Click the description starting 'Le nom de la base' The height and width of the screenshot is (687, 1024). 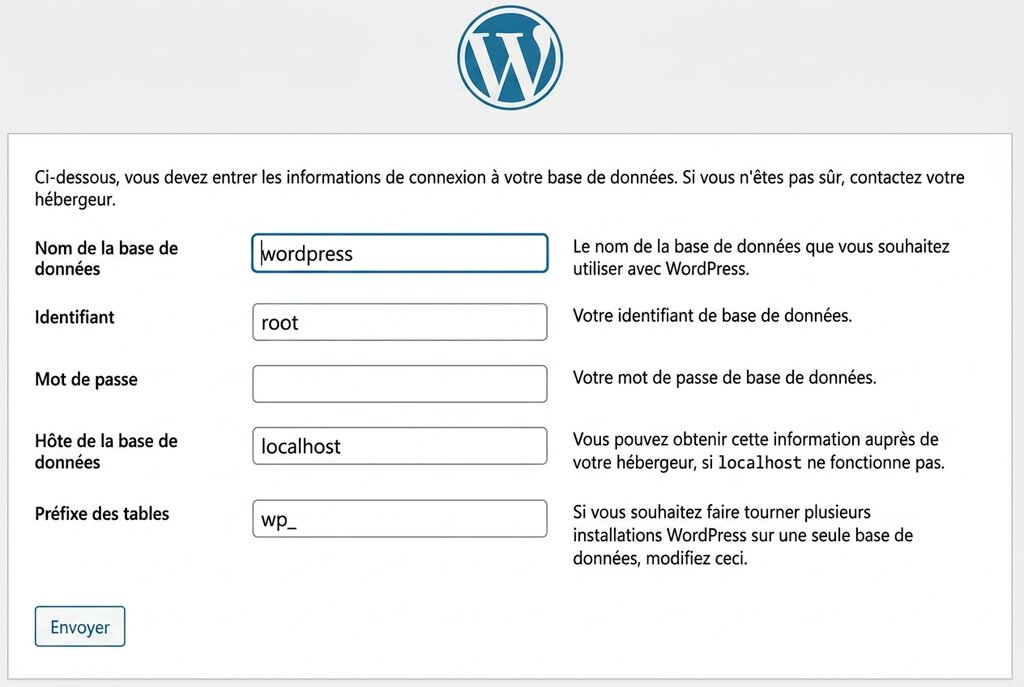click(761, 258)
